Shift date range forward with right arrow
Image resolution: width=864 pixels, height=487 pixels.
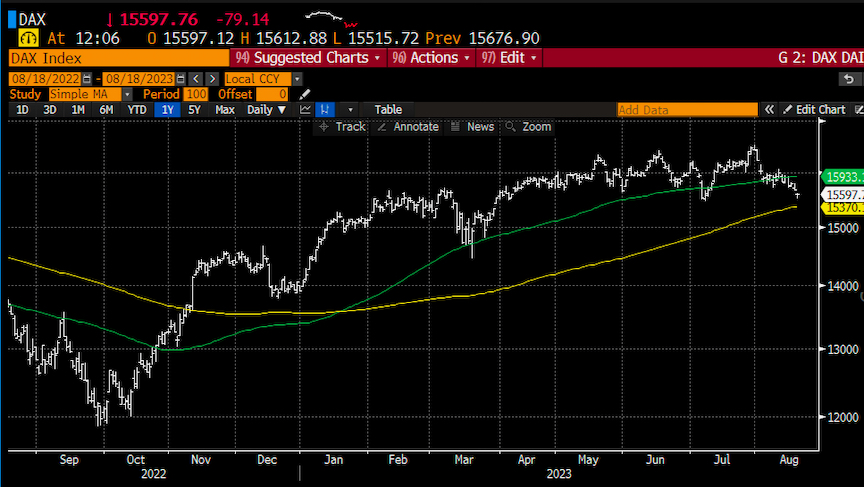pyautogui.click(x=212, y=79)
